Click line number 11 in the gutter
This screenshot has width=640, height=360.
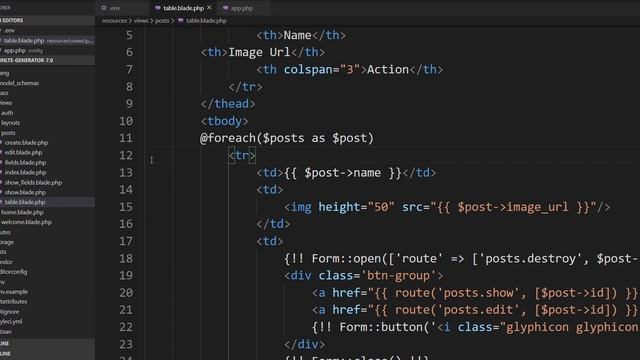click(126, 138)
